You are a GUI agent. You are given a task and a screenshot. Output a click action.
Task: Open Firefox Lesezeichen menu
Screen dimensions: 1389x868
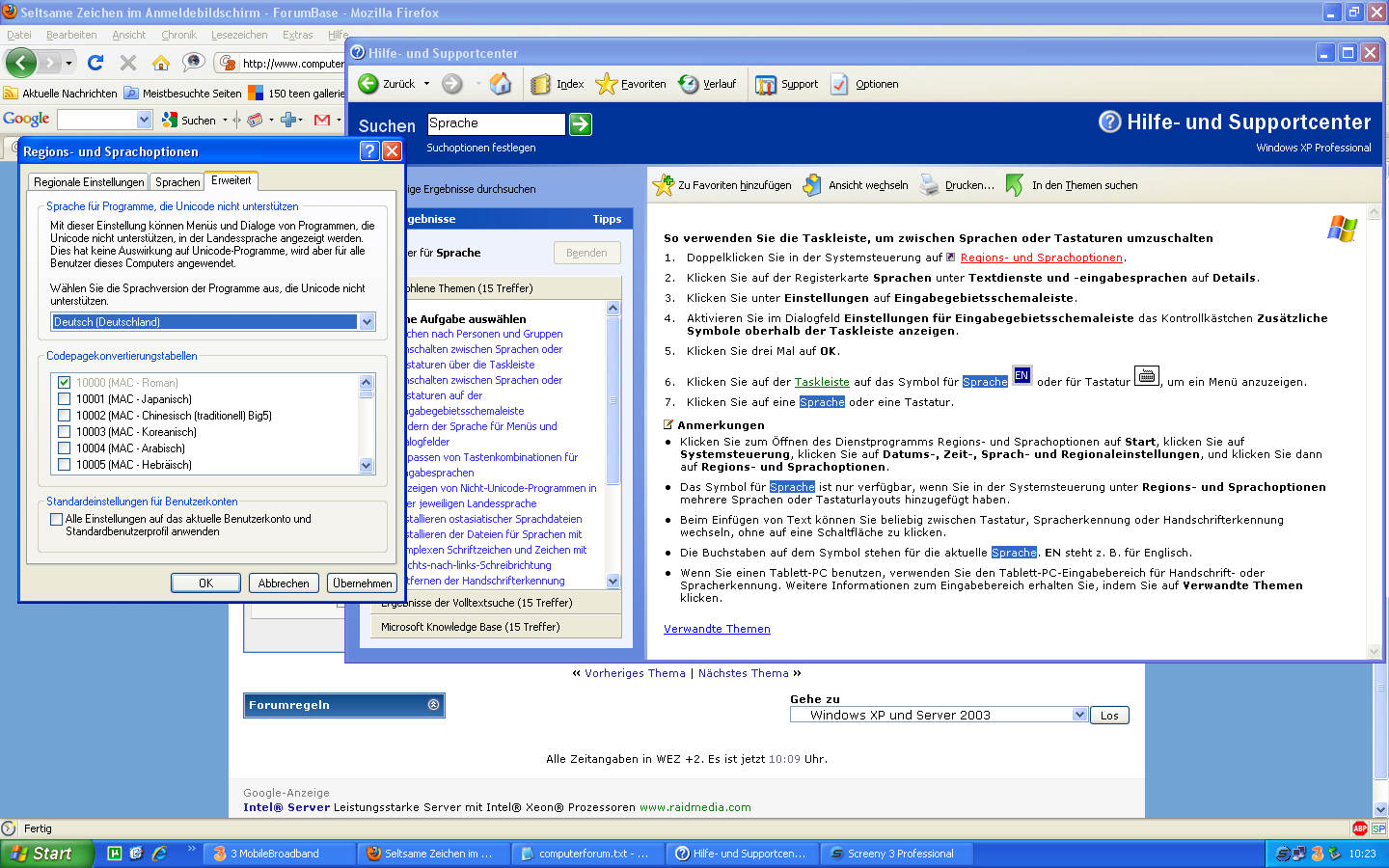239,35
